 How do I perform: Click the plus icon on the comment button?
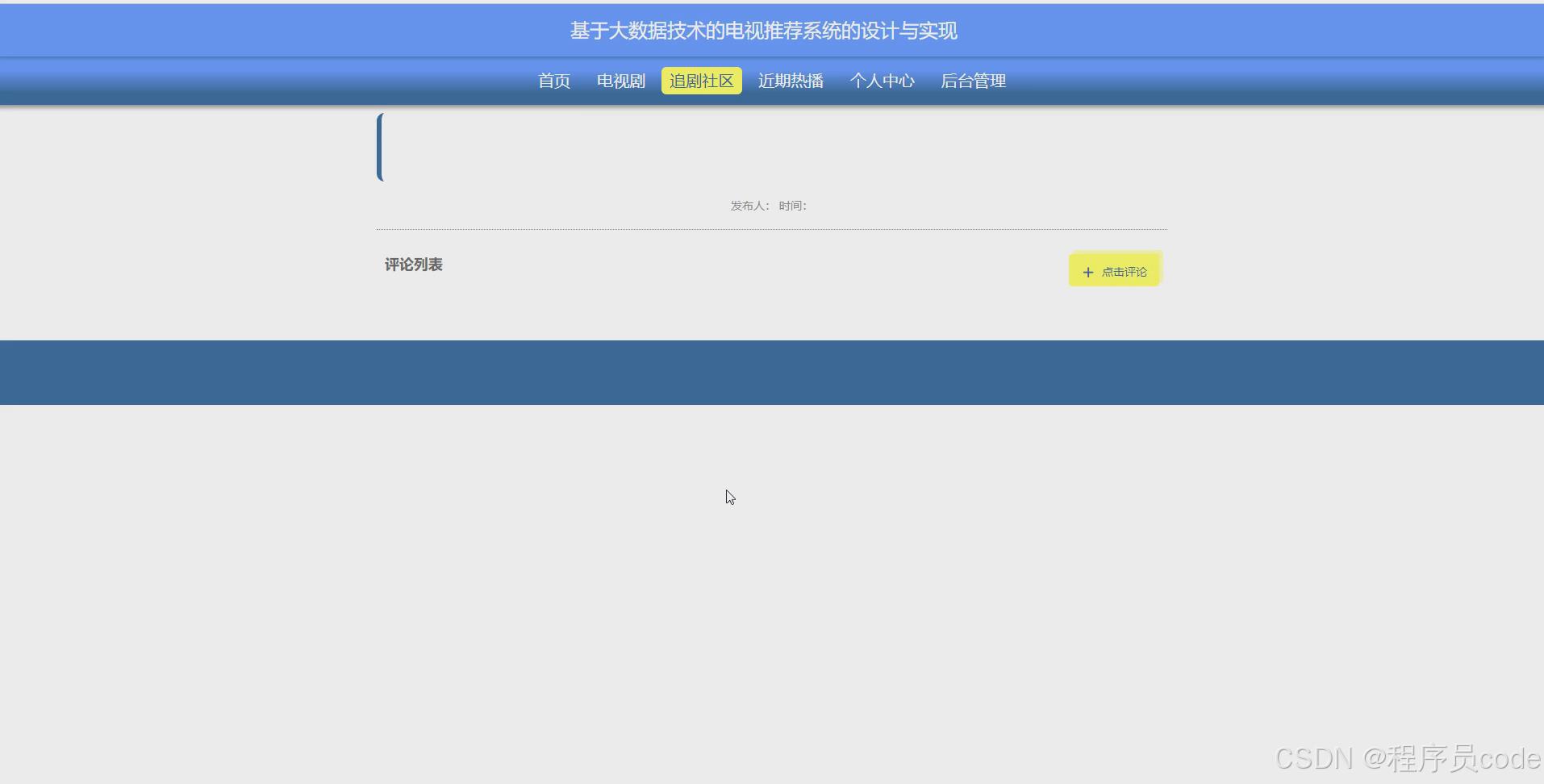tap(1087, 272)
